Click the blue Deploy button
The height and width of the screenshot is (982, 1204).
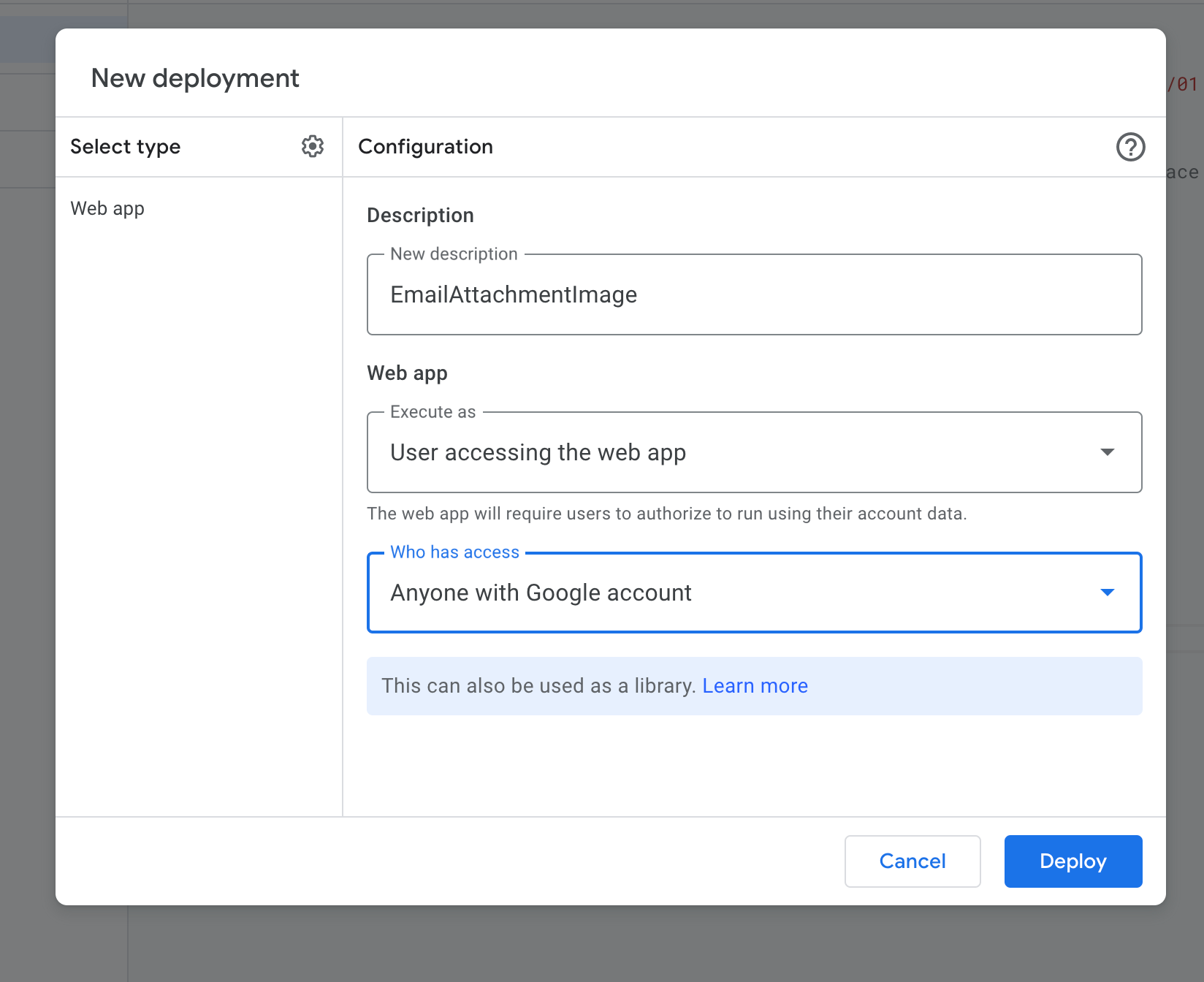1072,861
